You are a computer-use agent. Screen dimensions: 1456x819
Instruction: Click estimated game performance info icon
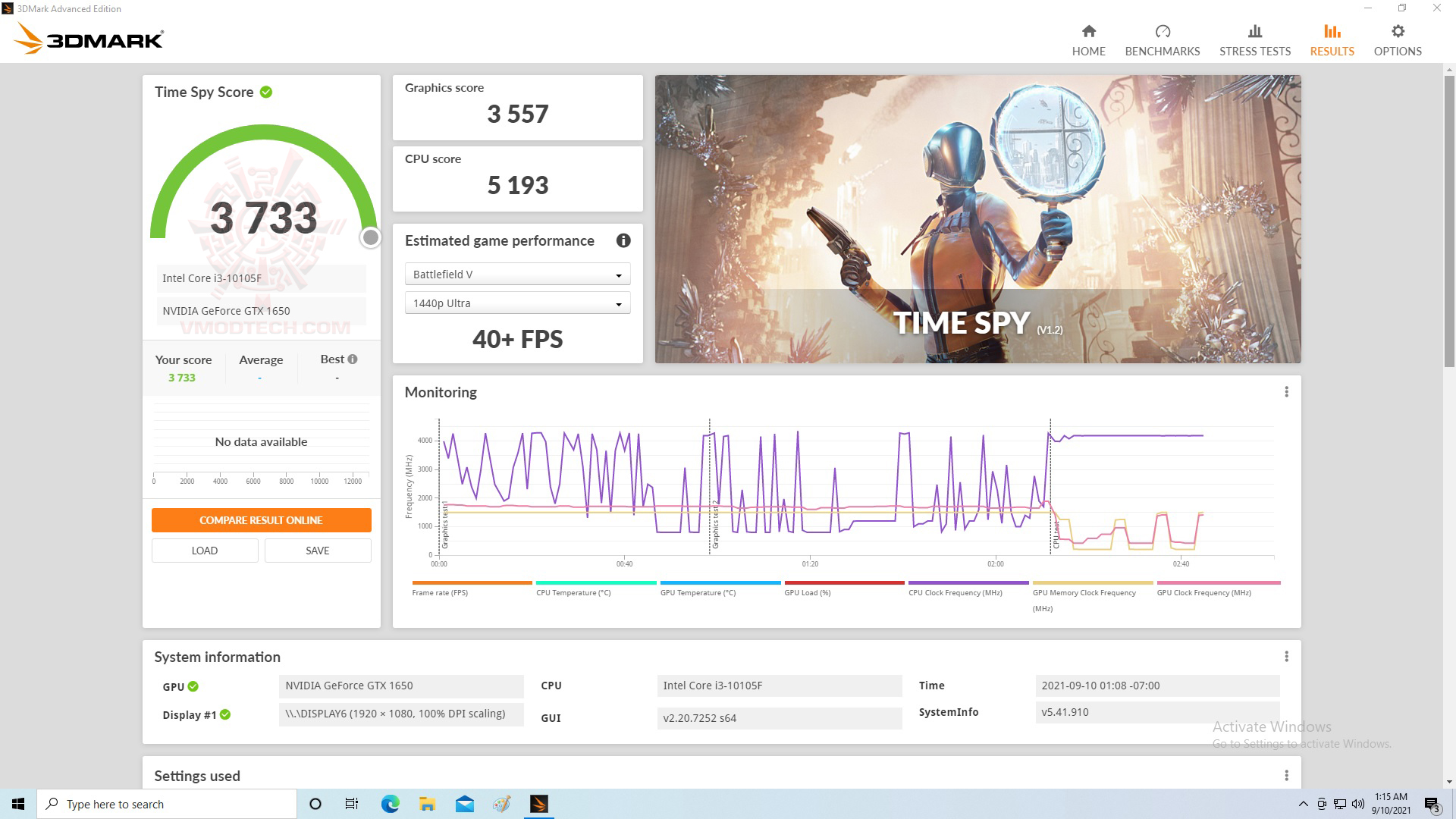pyautogui.click(x=623, y=240)
